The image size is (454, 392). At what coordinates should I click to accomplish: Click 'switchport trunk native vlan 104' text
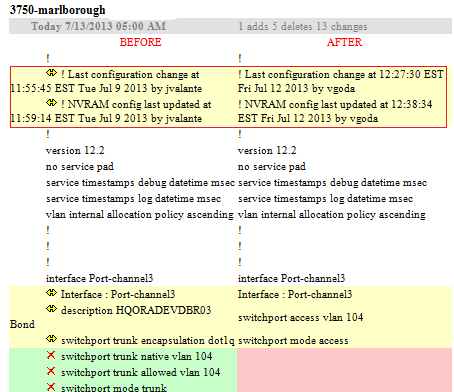[137, 357]
